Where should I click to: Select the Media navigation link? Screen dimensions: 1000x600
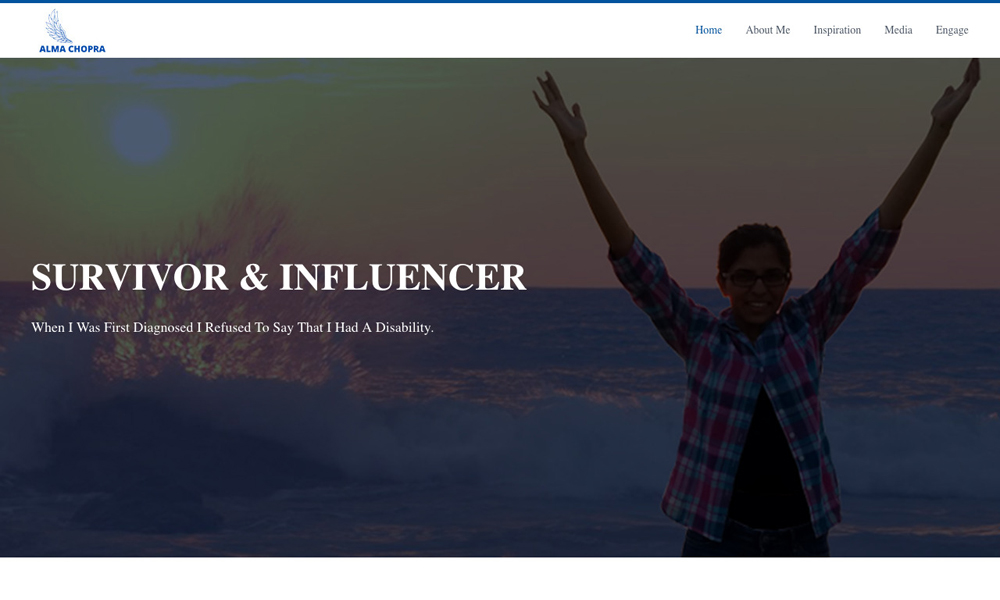tap(898, 30)
